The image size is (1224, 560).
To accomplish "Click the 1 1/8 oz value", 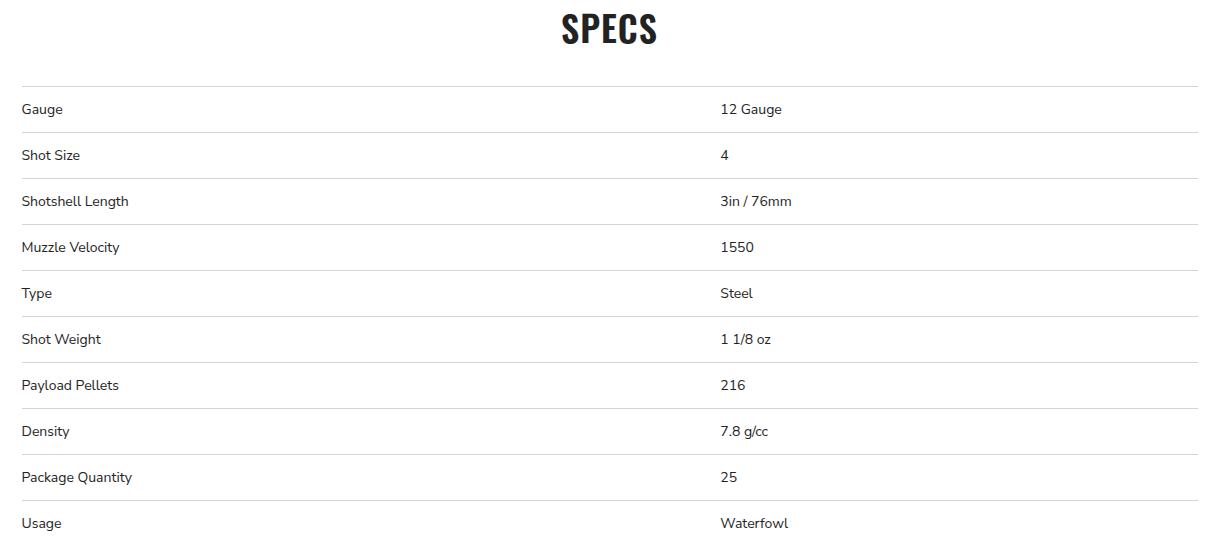I will [746, 340].
